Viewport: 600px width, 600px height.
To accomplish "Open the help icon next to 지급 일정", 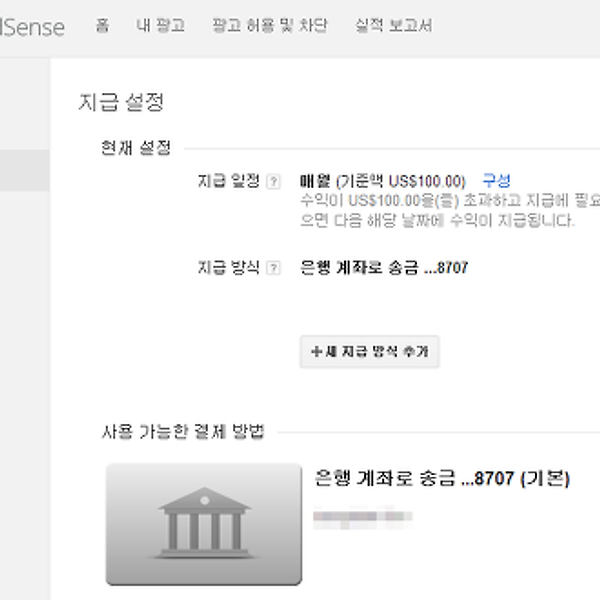I will (x=273, y=181).
